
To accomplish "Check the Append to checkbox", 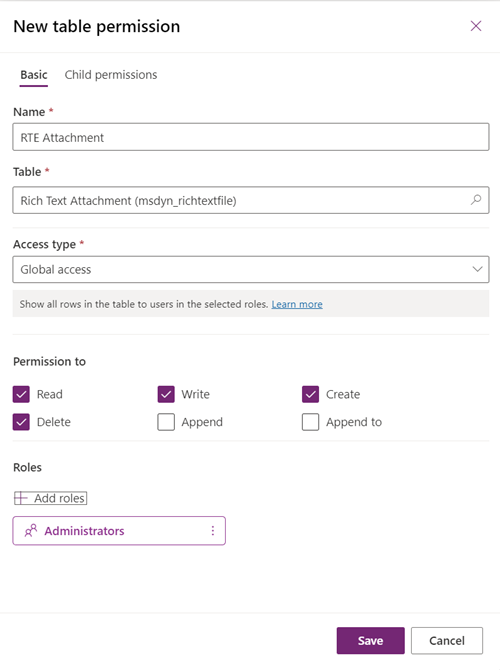I will tap(311, 422).
